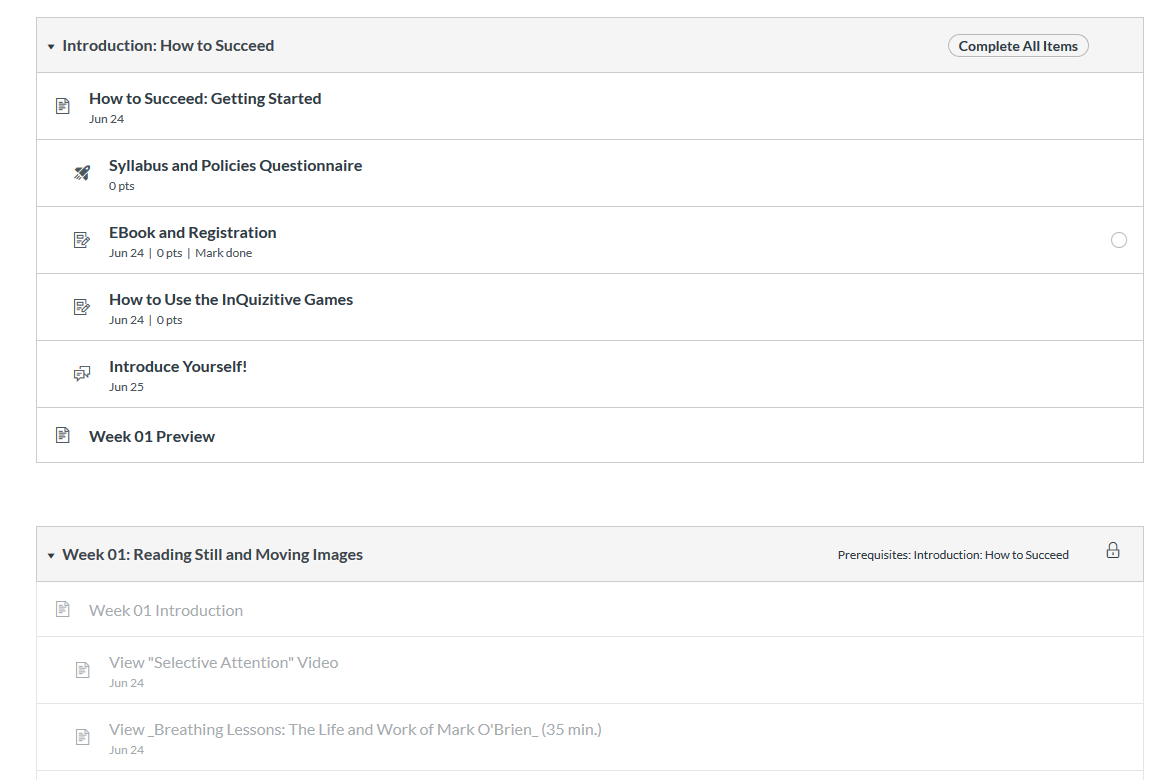Click the page icon beside Week 01 Preview

(63, 435)
